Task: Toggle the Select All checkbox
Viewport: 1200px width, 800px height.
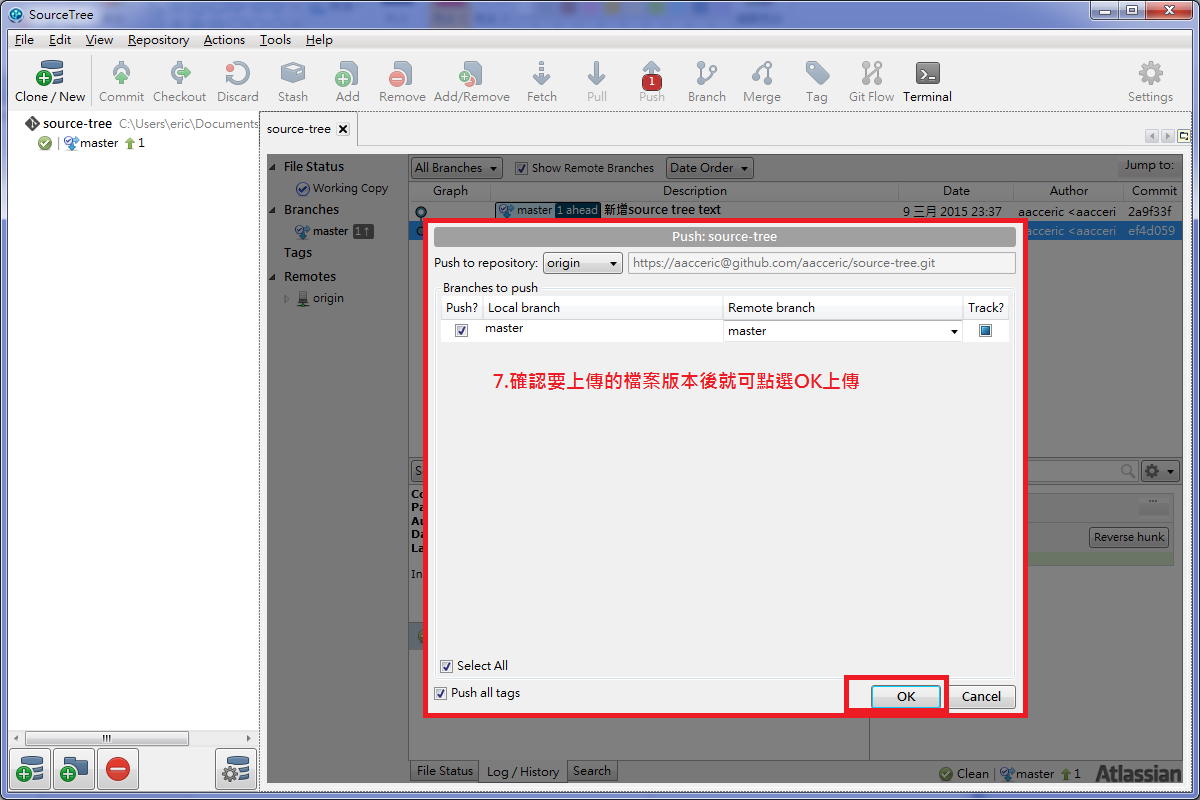Action: 446,666
